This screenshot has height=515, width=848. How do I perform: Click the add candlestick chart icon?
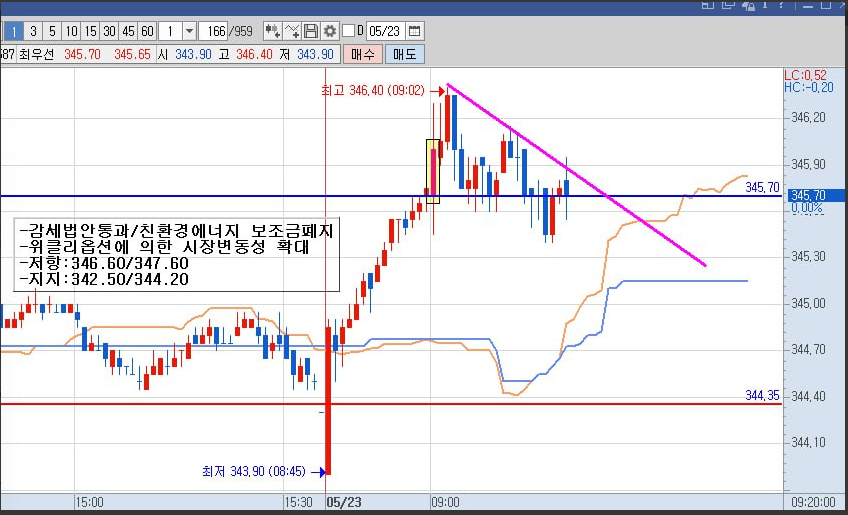click(x=273, y=31)
